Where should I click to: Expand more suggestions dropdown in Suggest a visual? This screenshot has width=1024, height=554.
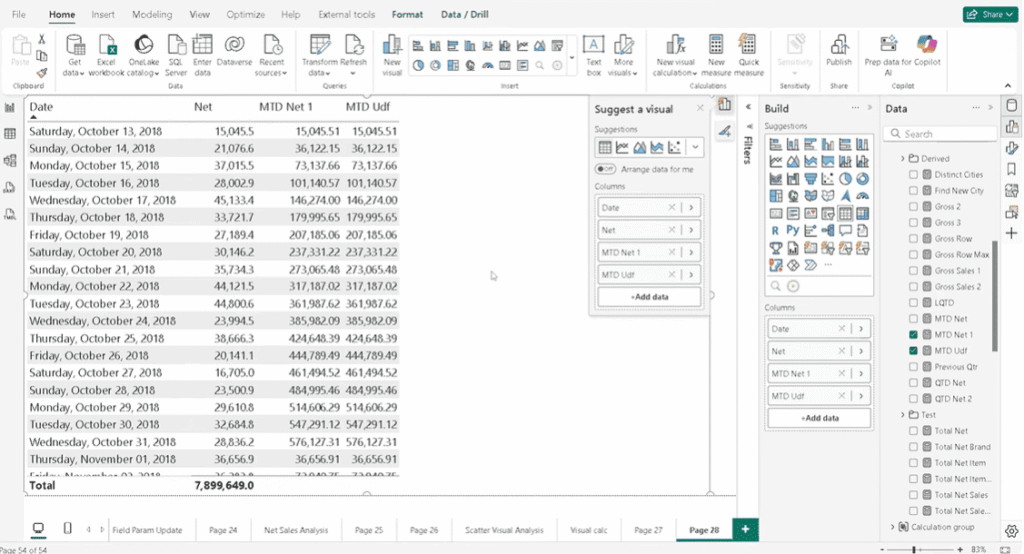pyautogui.click(x=695, y=148)
